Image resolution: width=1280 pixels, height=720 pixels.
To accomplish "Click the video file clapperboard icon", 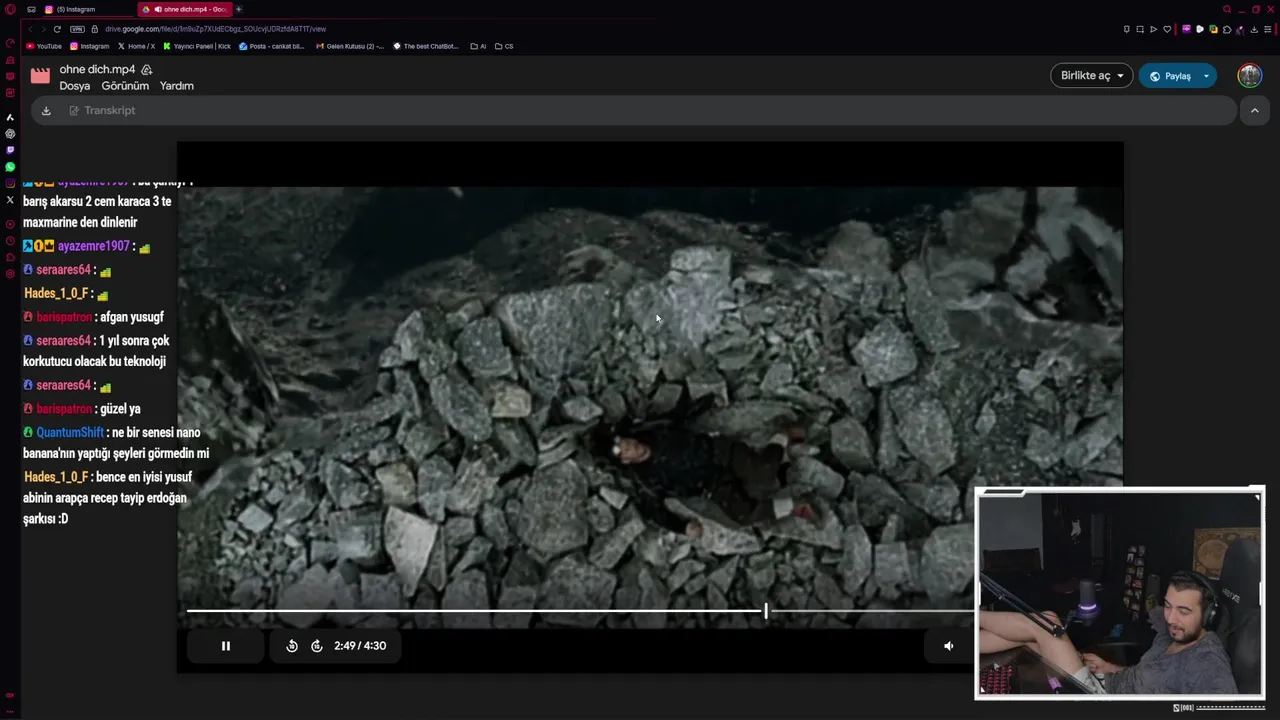I will pos(40,76).
